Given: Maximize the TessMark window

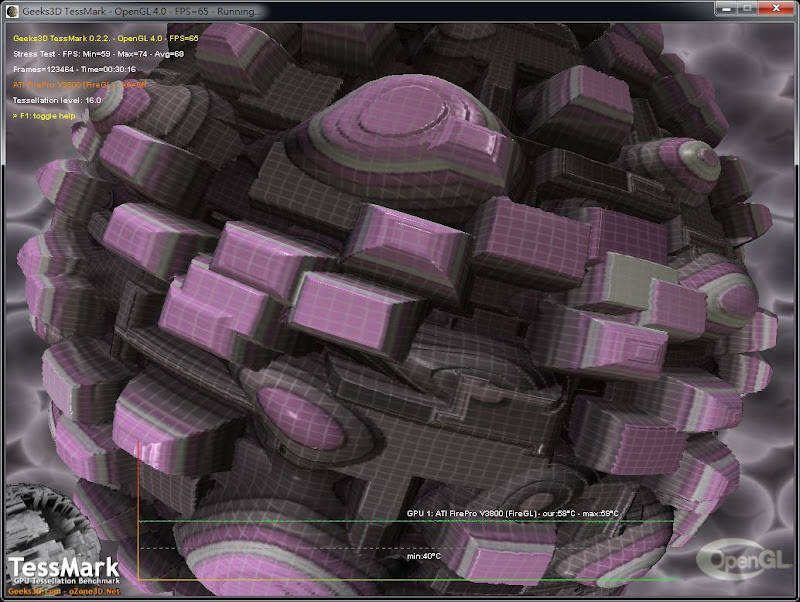Looking at the screenshot, I should pos(747,8).
